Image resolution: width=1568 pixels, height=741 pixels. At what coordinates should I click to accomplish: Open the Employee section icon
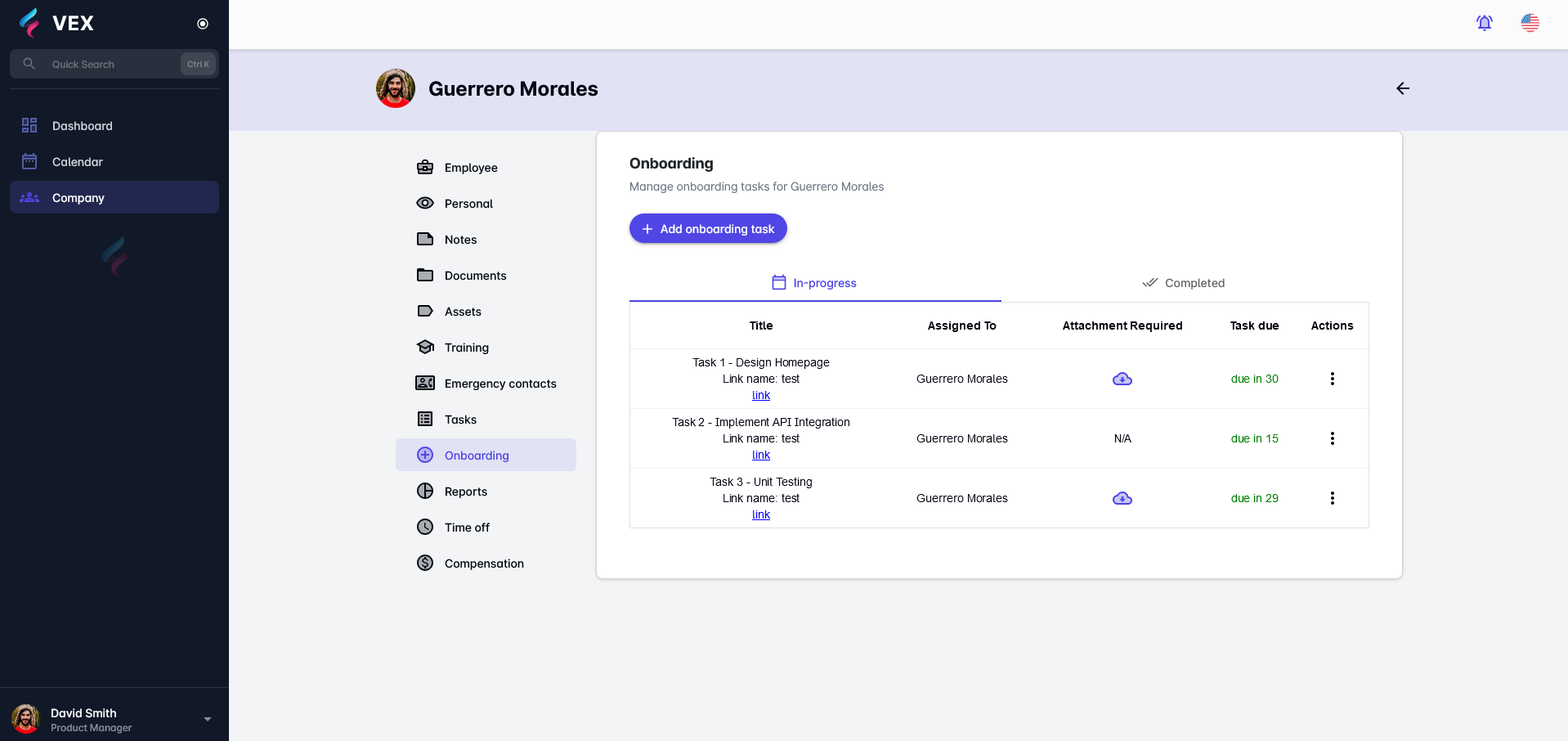(x=424, y=167)
